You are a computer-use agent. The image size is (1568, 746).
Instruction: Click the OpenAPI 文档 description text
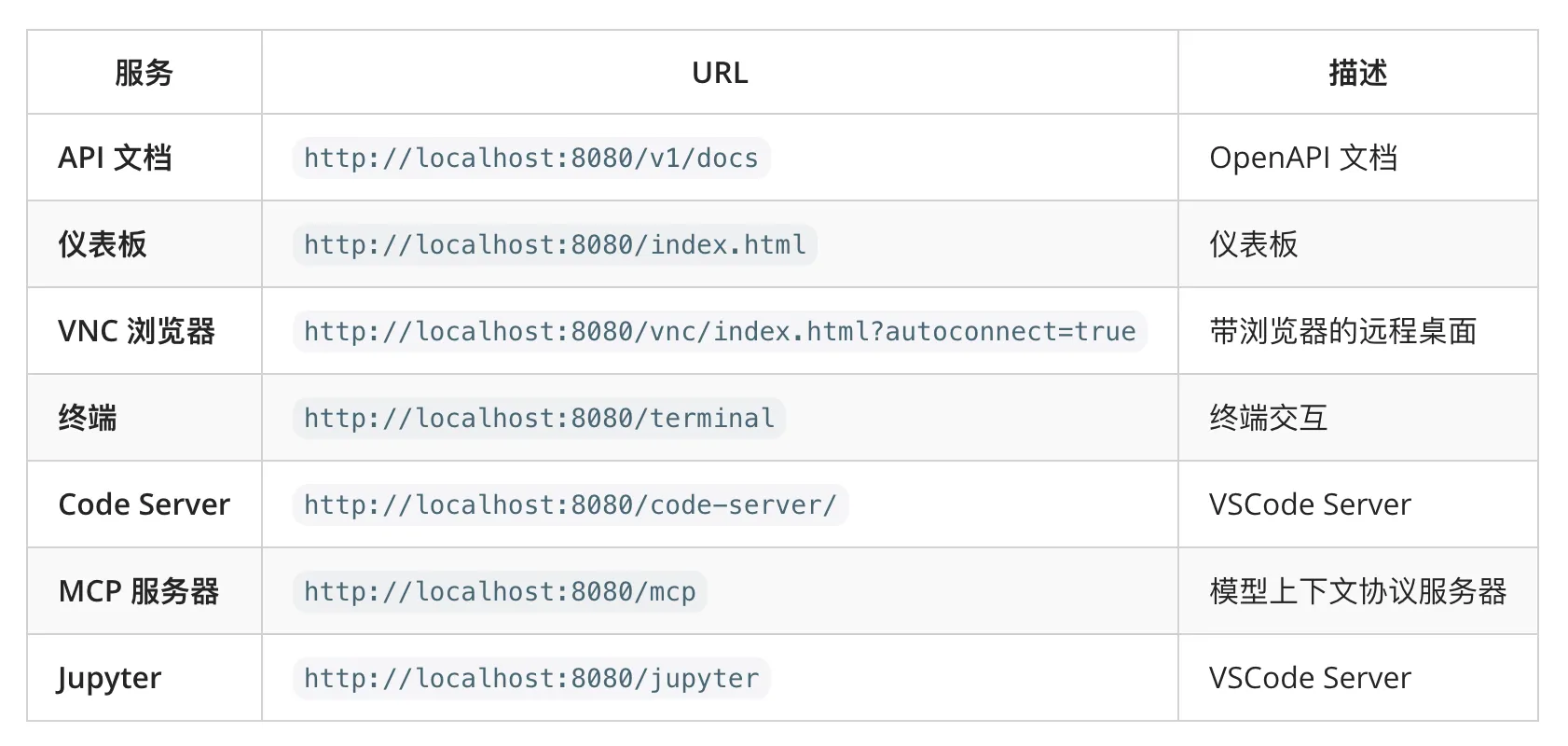(1303, 158)
